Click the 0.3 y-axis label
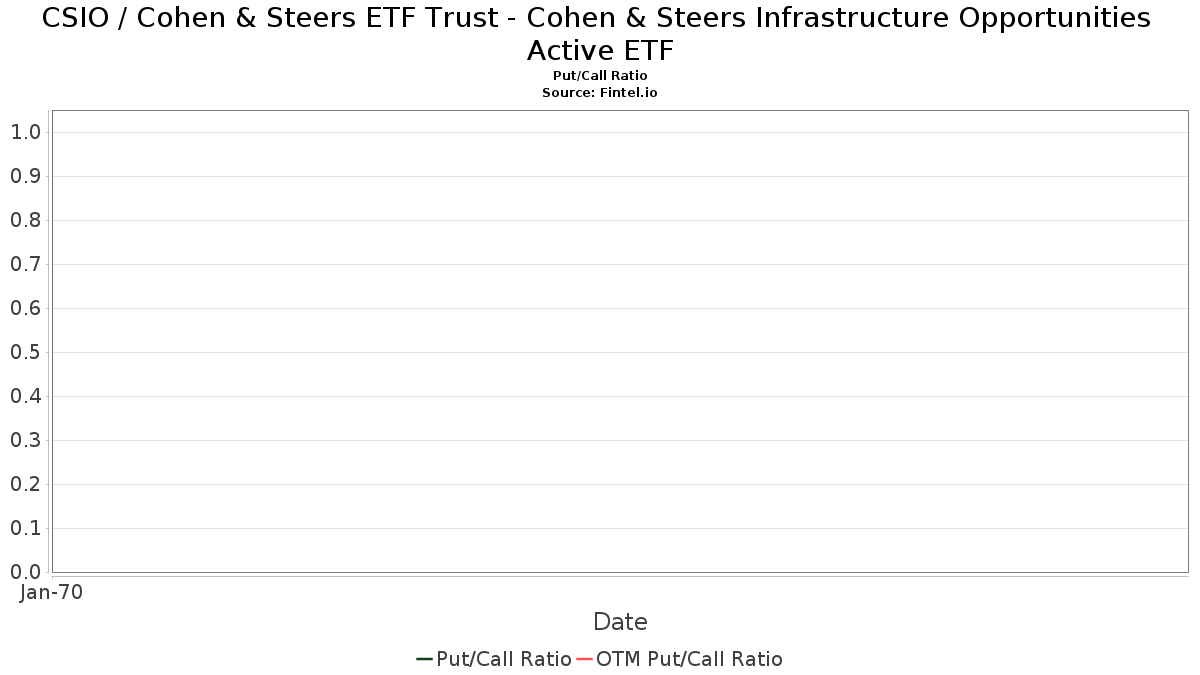 tap(25, 440)
